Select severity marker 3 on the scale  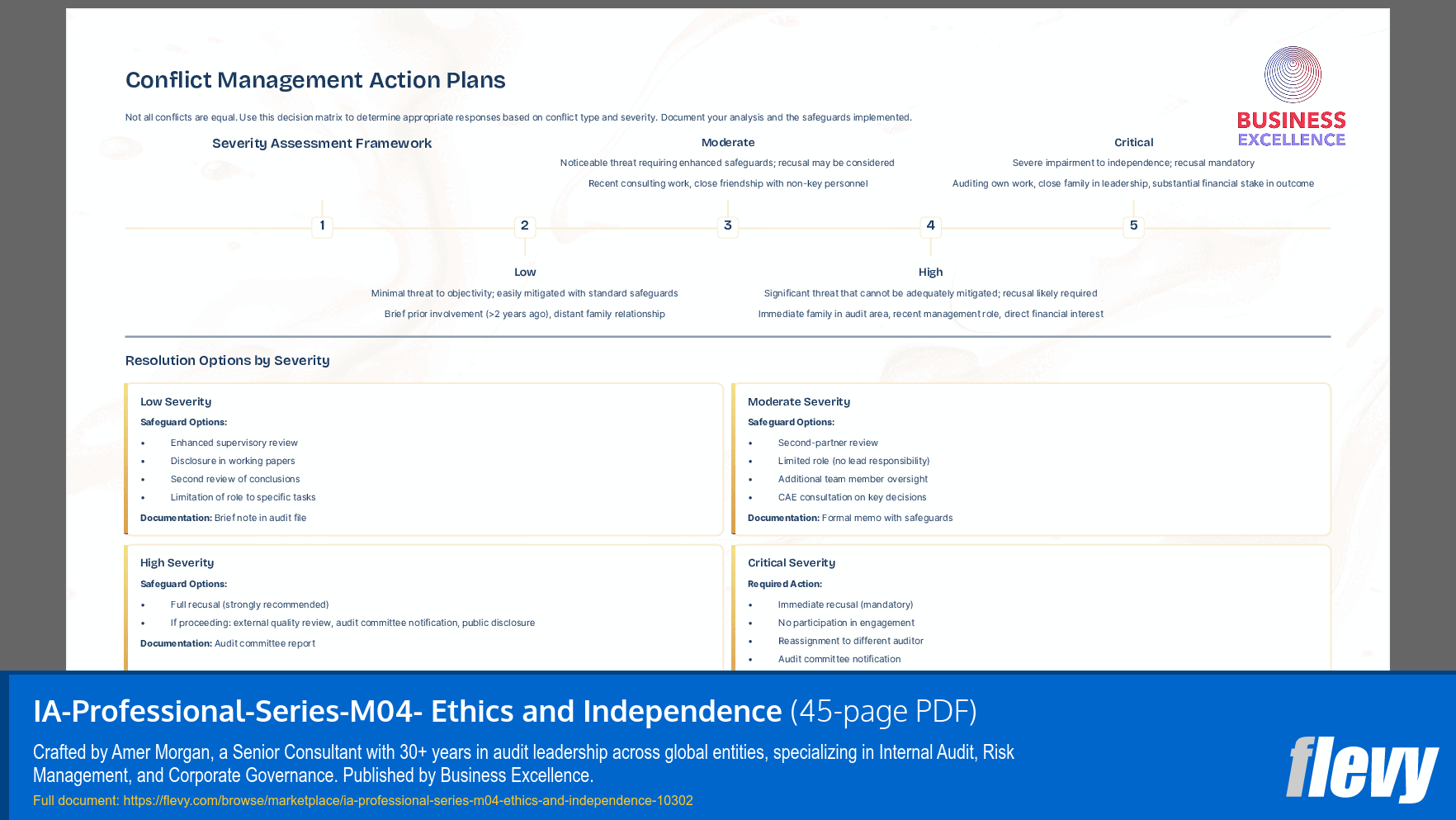click(727, 226)
